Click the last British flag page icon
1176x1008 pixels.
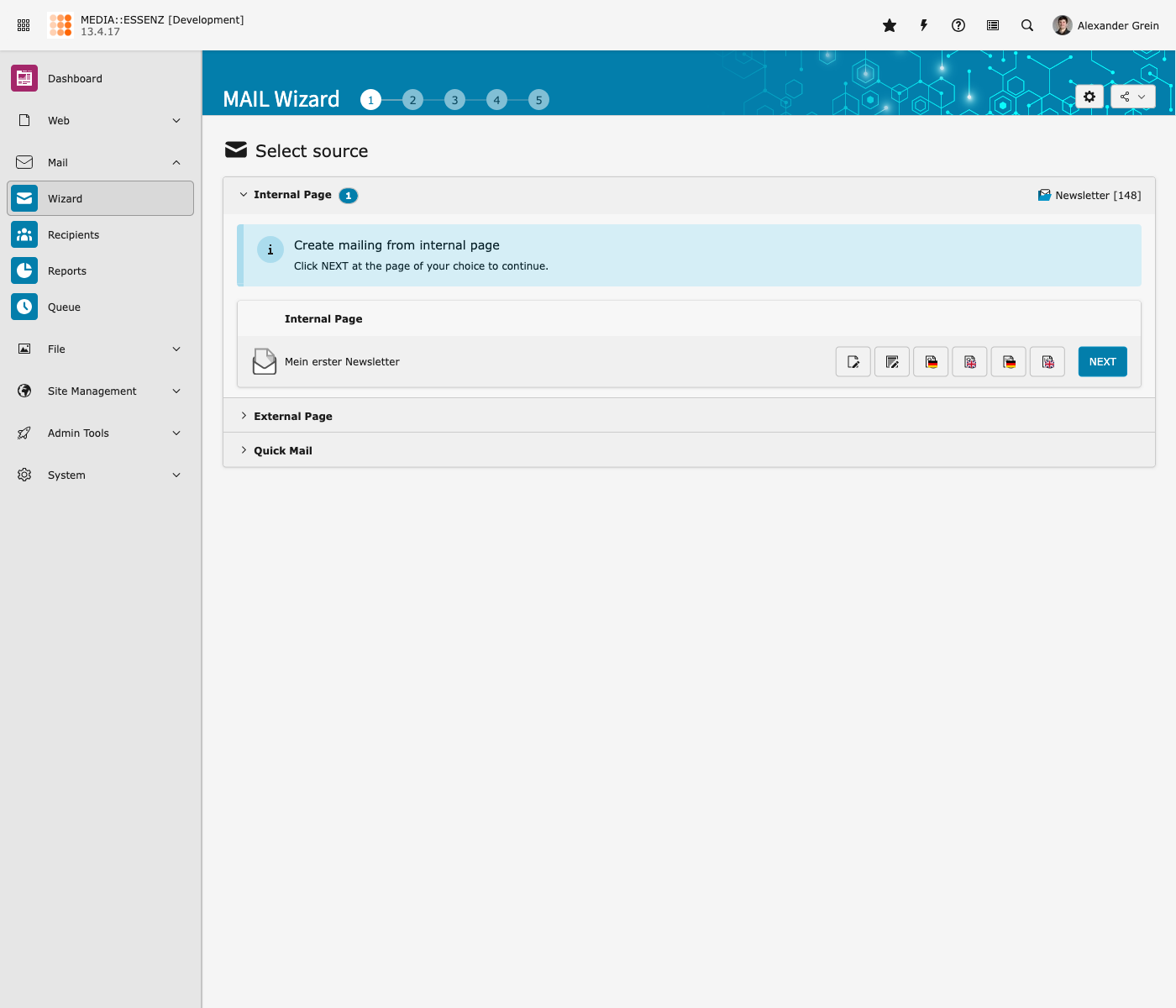pos(1047,362)
